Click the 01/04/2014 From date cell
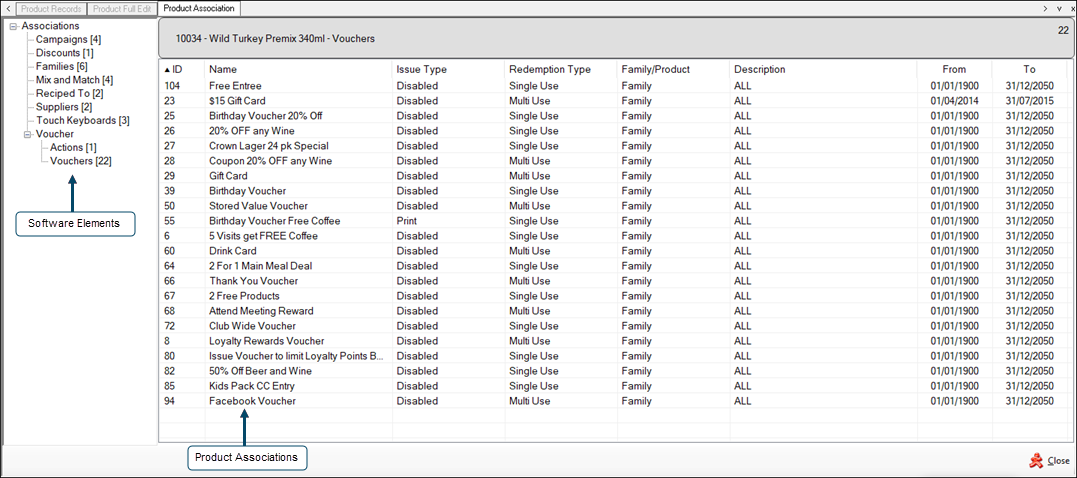 pos(954,101)
